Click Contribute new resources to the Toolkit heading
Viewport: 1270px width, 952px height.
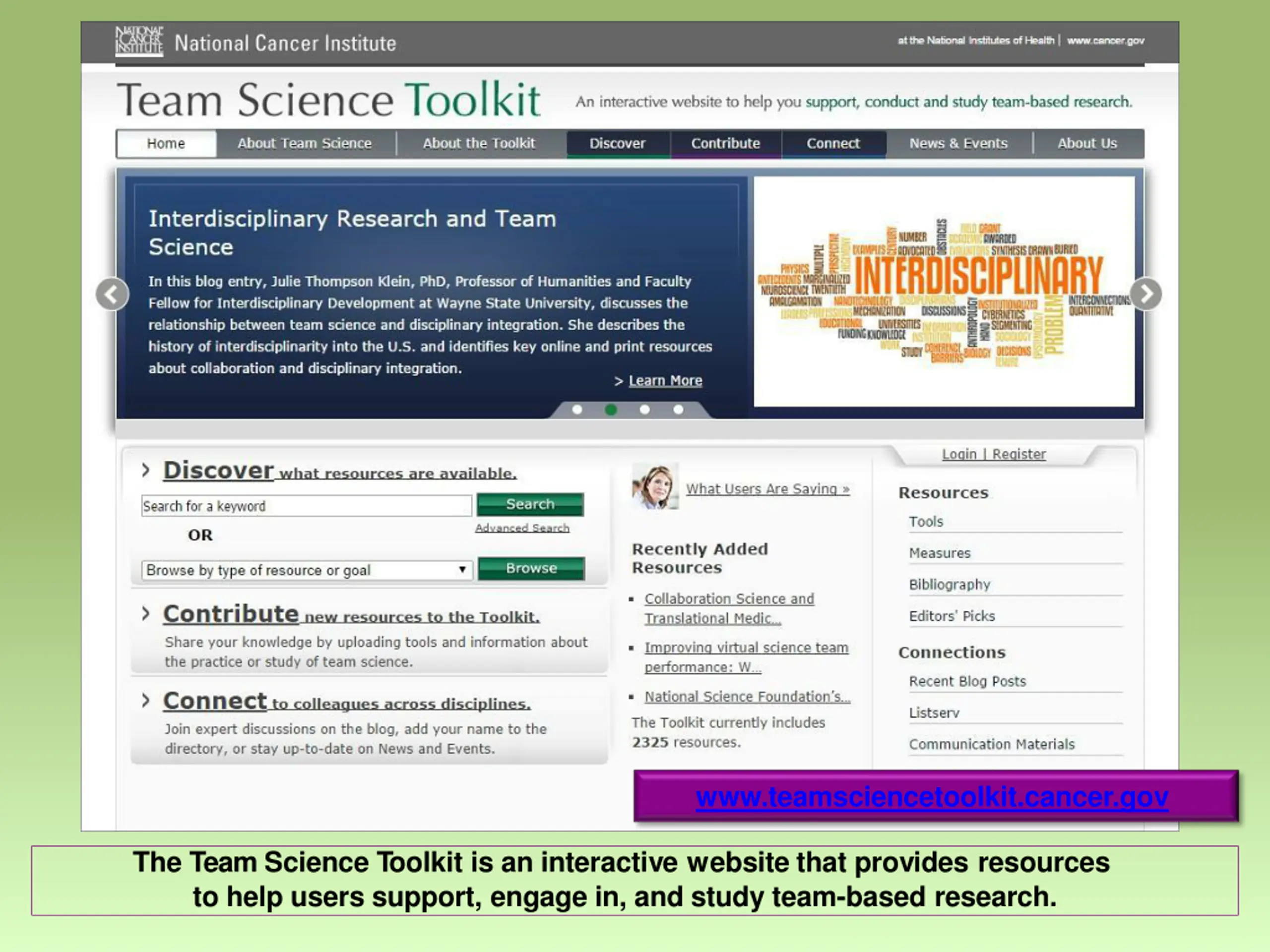tap(351, 614)
